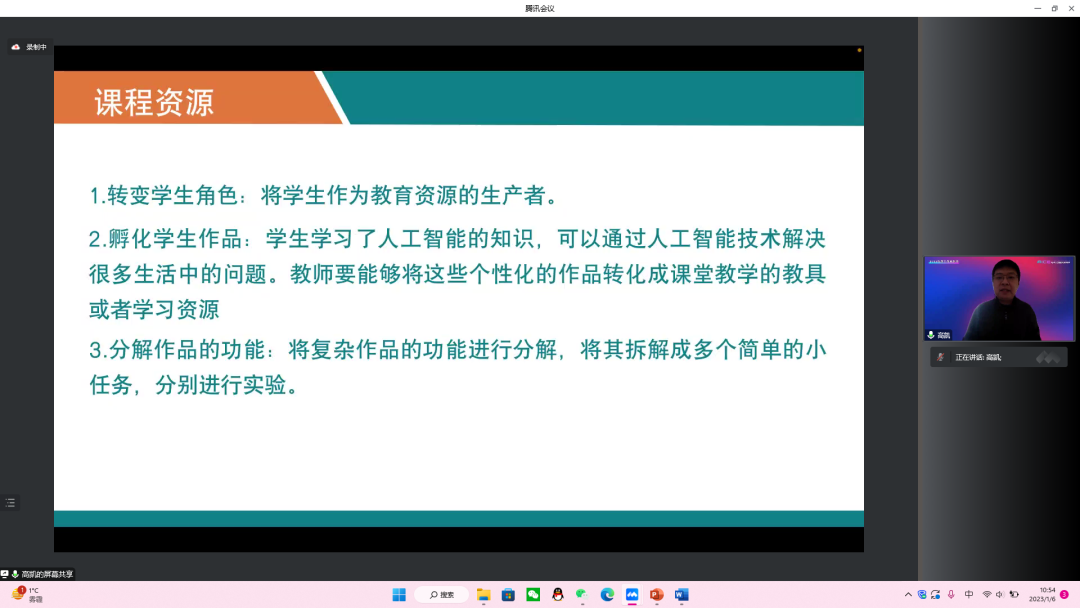Screen dimensions: 1080x608
Task: Open the Windows Start menu
Action: [x=399, y=595]
